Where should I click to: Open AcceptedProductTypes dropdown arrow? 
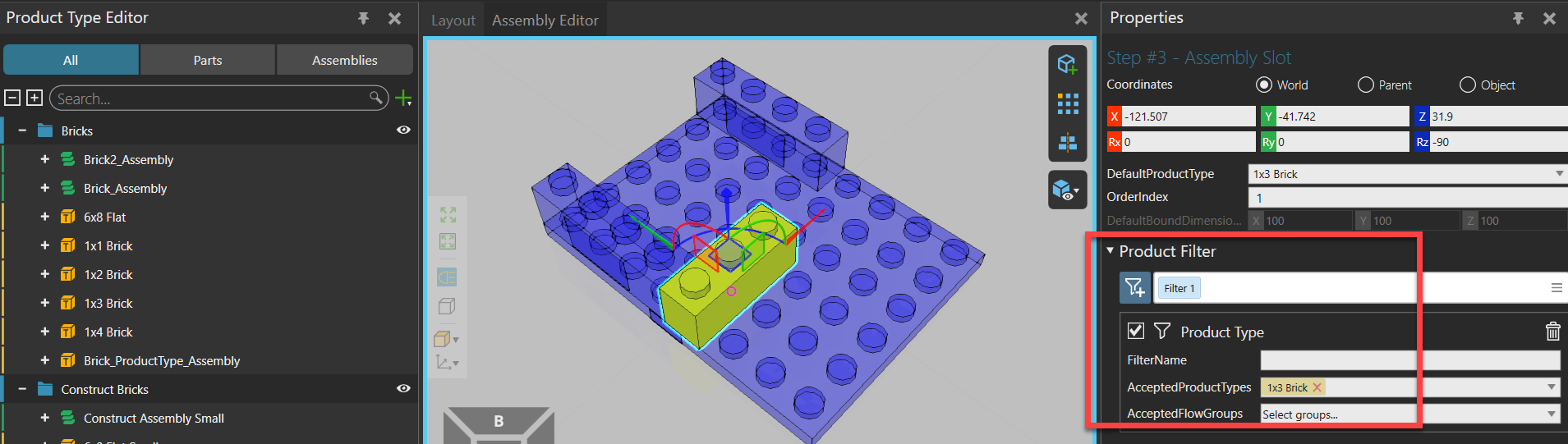point(1552,387)
